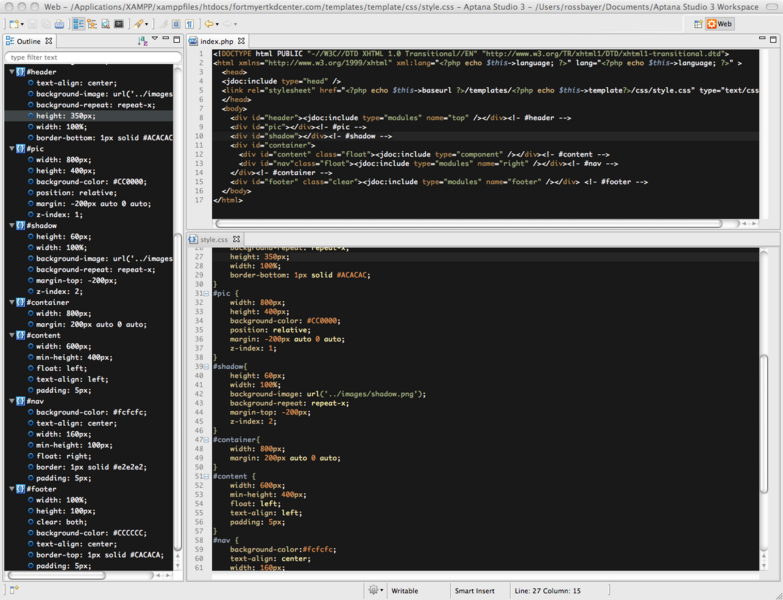Toggle alphabetical sort in Outline
783x600 pixels.
tap(142, 41)
